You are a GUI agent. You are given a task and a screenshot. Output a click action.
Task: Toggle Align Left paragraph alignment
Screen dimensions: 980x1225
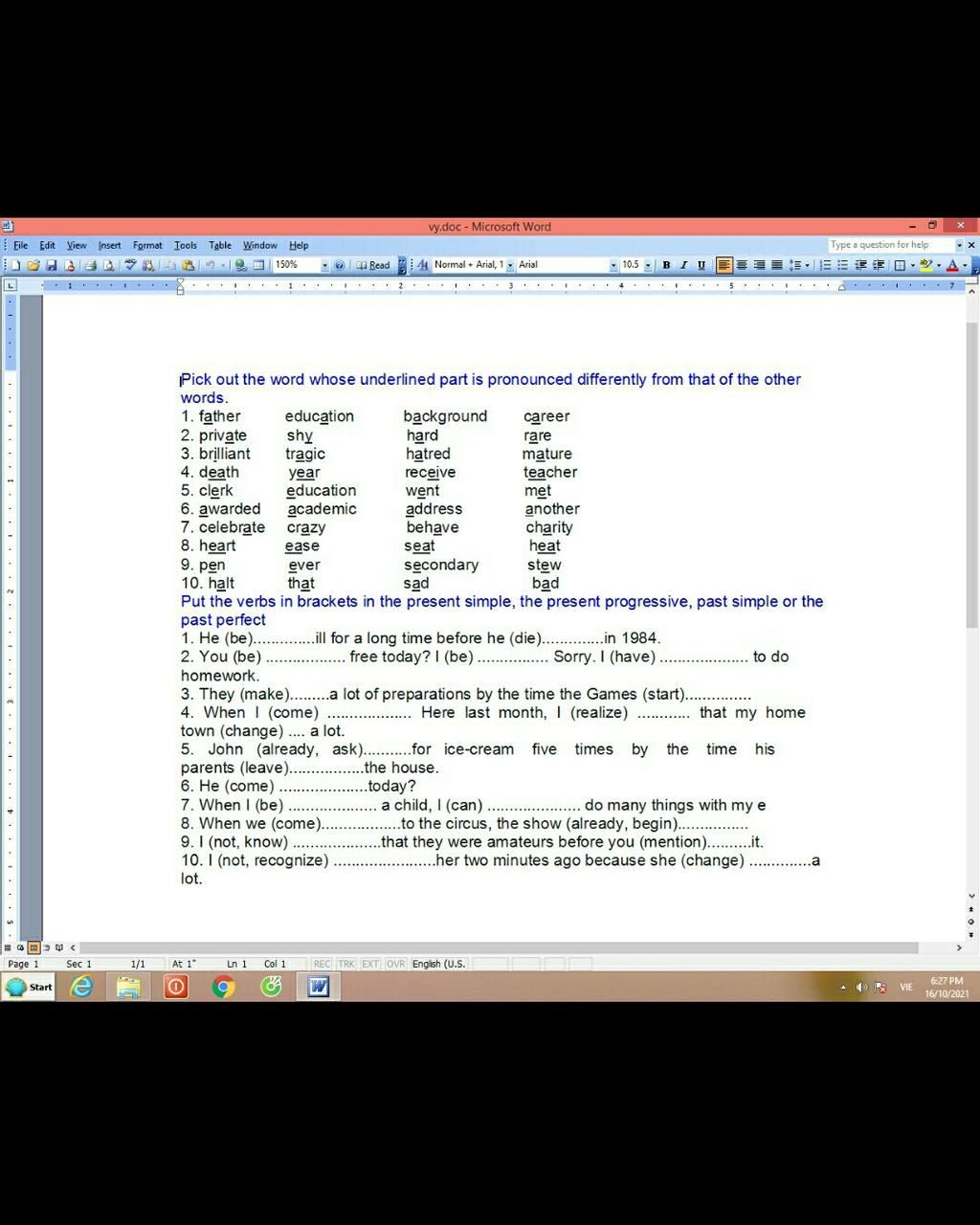point(724,265)
